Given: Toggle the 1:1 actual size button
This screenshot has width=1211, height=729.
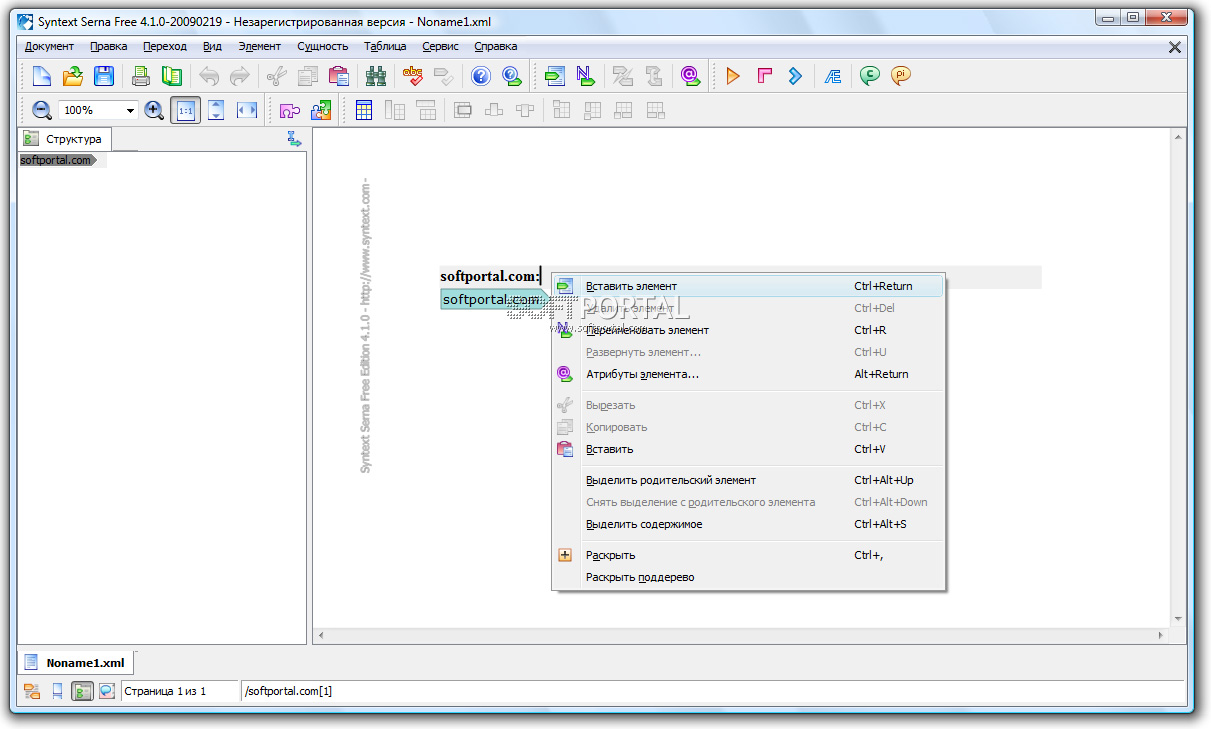Looking at the screenshot, I should [x=185, y=111].
